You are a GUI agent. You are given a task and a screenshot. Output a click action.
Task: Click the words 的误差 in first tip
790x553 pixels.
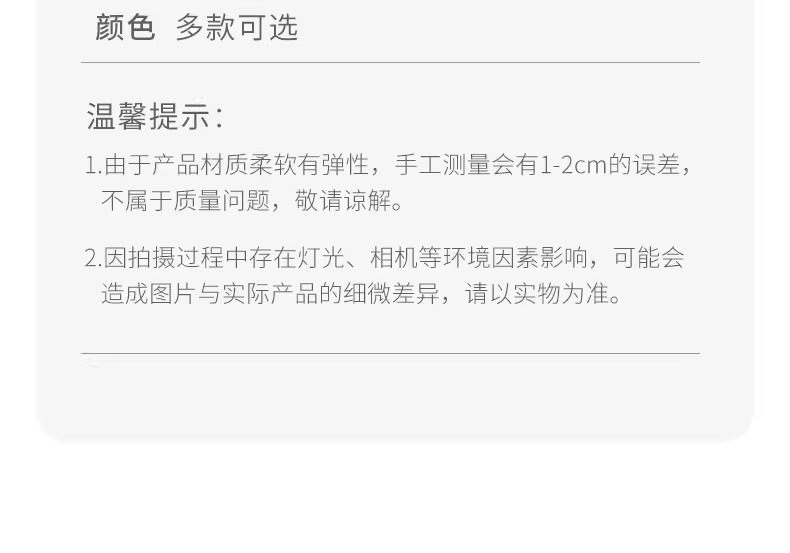[644, 165]
